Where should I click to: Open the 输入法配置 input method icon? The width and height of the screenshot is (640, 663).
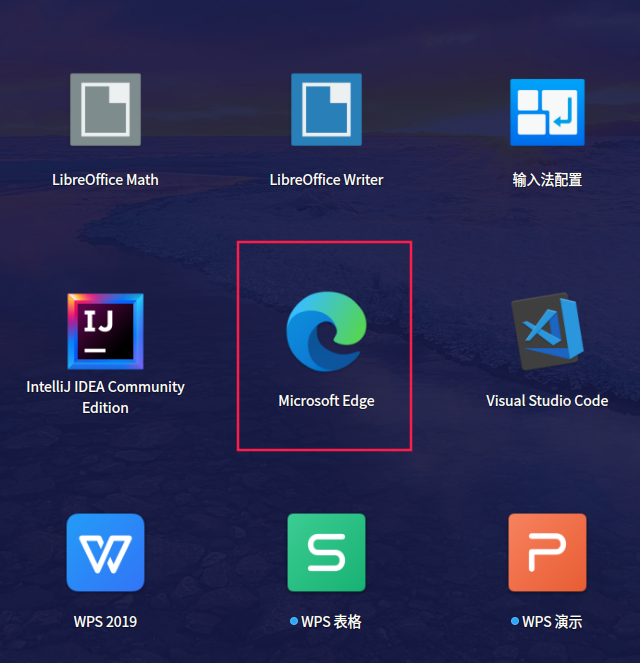547,112
